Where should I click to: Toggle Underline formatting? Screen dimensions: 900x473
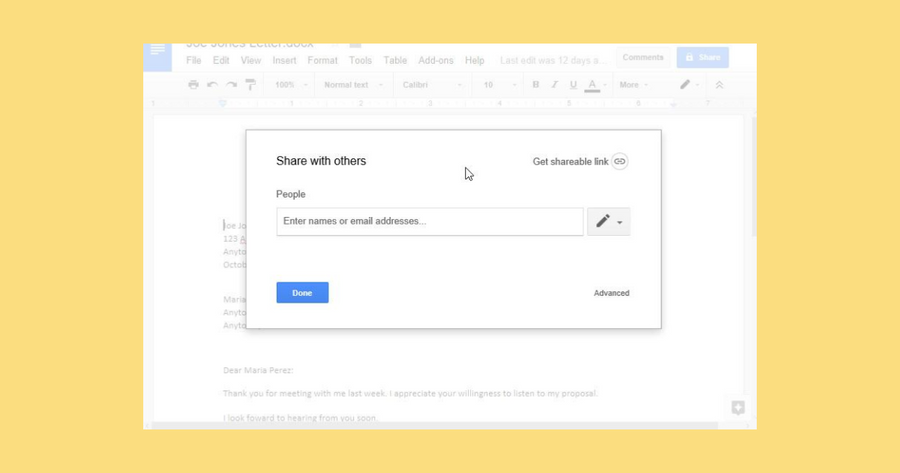[x=573, y=85]
